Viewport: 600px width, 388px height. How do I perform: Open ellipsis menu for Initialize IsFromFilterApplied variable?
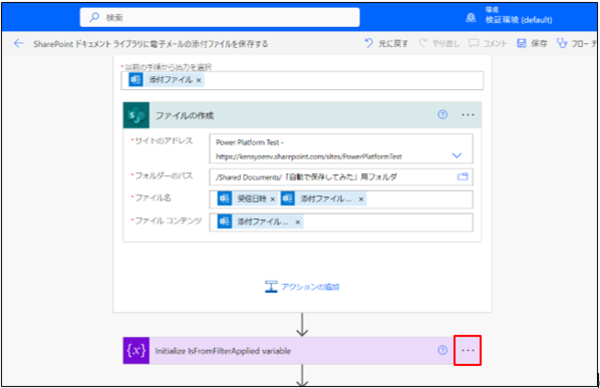tap(468, 351)
